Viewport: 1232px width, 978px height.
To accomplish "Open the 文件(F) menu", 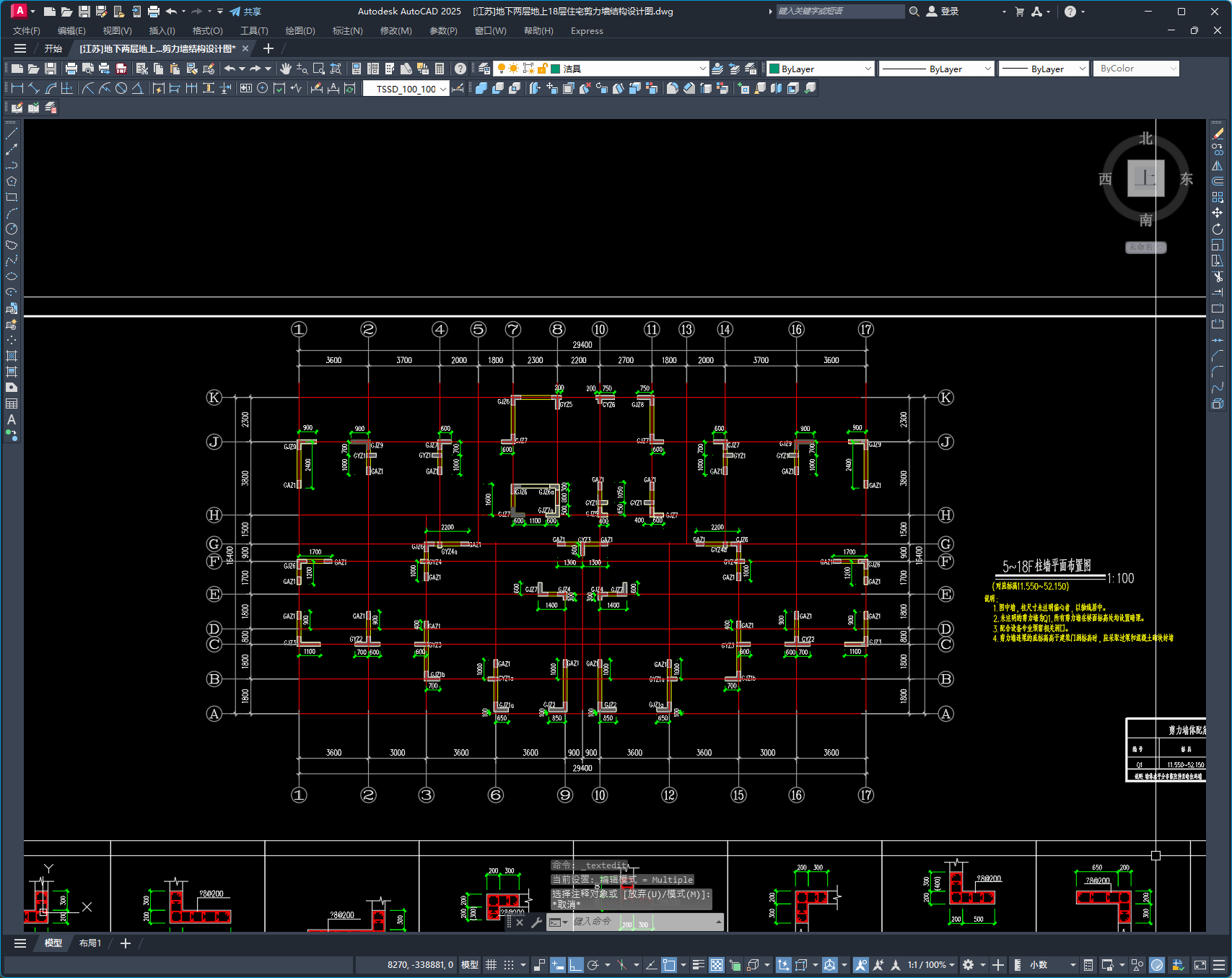I will (x=27, y=31).
